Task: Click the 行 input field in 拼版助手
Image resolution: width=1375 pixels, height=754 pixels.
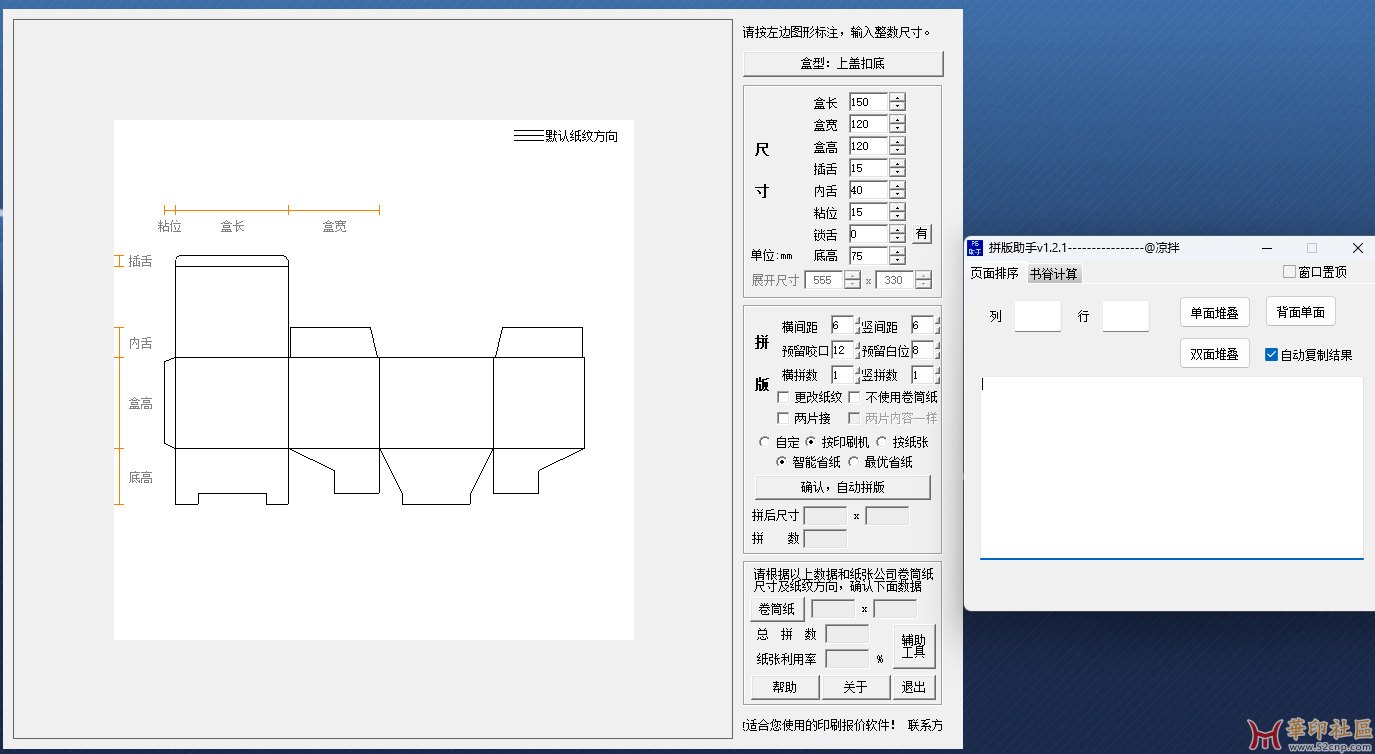Action: pyautogui.click(x=1125, y=315)
